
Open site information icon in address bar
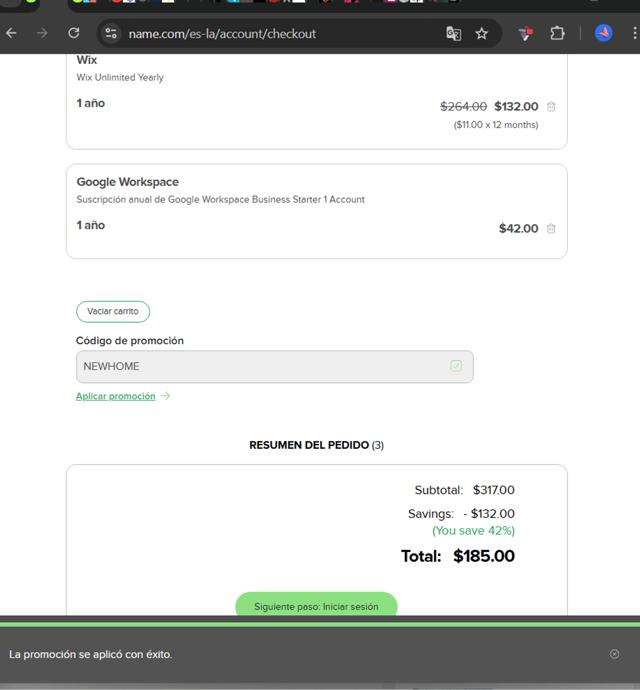click(111, 33)
